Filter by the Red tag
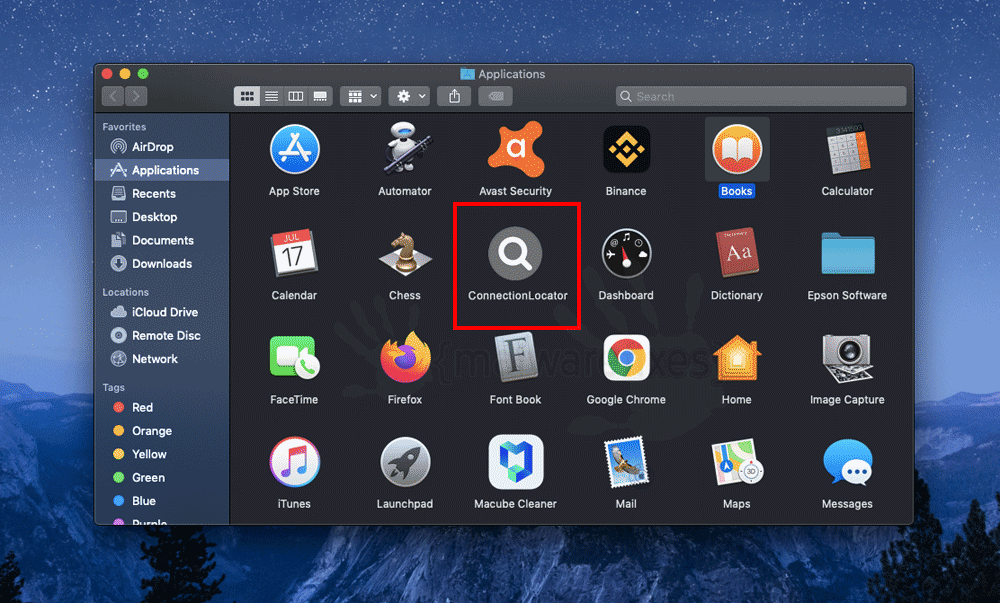The image size is (1000, 603). [x=162, y=407]
